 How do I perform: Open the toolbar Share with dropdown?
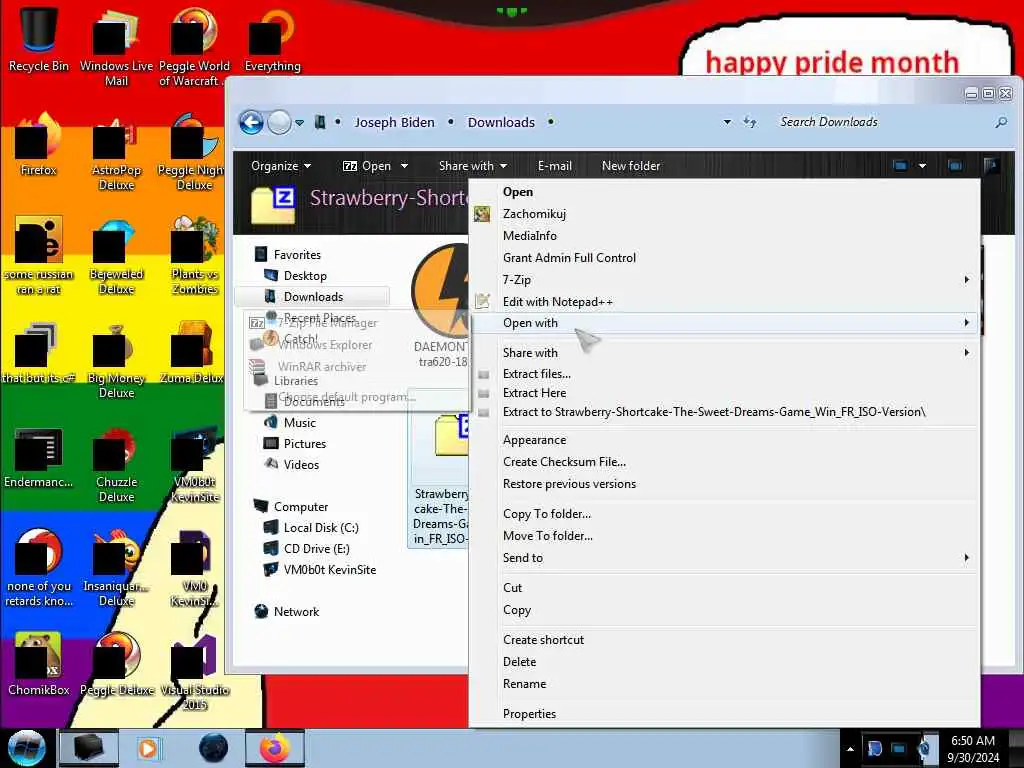(x=473, y=166)
